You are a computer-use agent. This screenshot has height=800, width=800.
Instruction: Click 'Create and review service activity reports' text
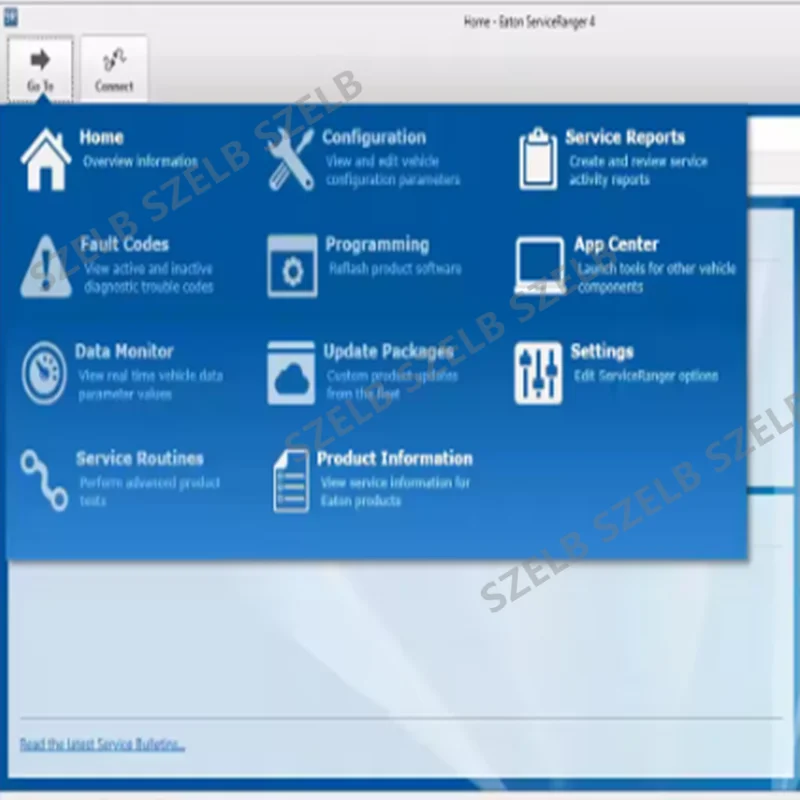point(638,171)
